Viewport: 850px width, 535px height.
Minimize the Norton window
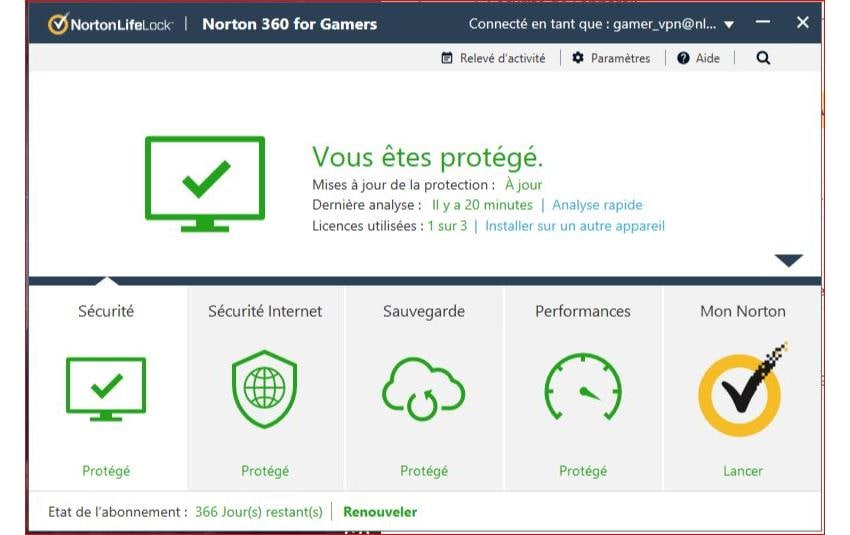click(763, 22)
